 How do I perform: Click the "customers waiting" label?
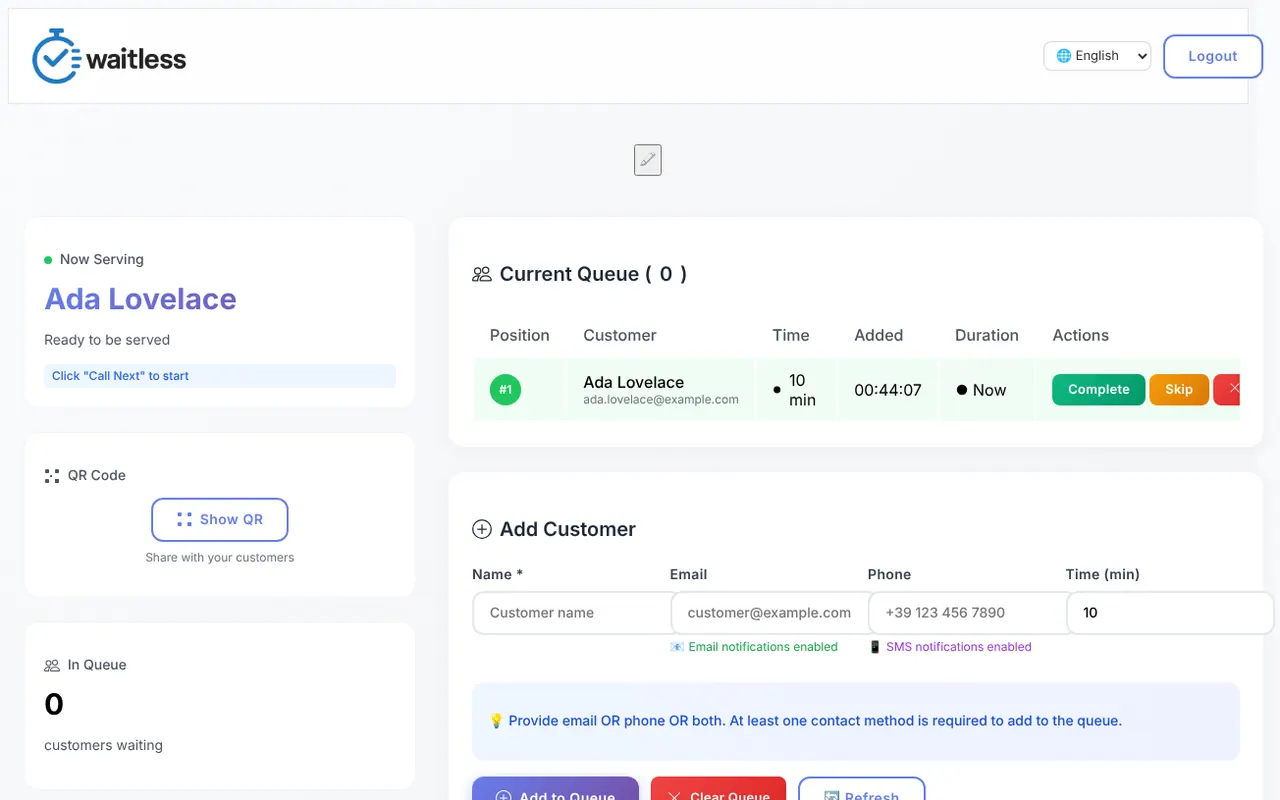click(x=103, y=745)
